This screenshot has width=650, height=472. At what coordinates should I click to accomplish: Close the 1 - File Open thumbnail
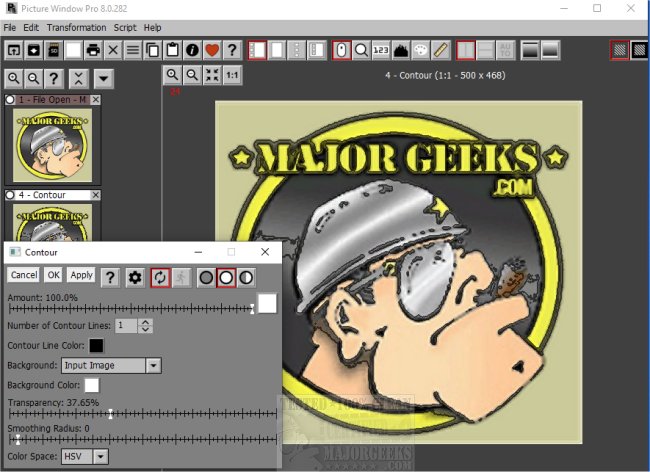[96, 100]
